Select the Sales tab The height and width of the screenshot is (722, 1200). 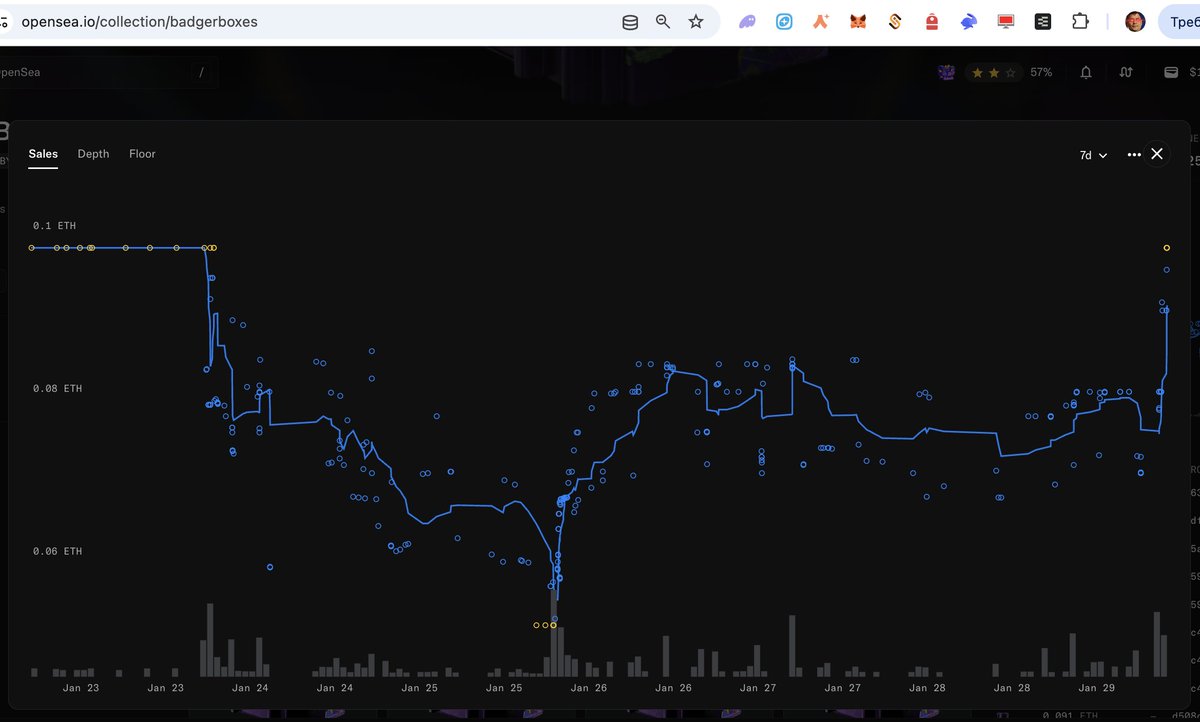pos(43,154)
